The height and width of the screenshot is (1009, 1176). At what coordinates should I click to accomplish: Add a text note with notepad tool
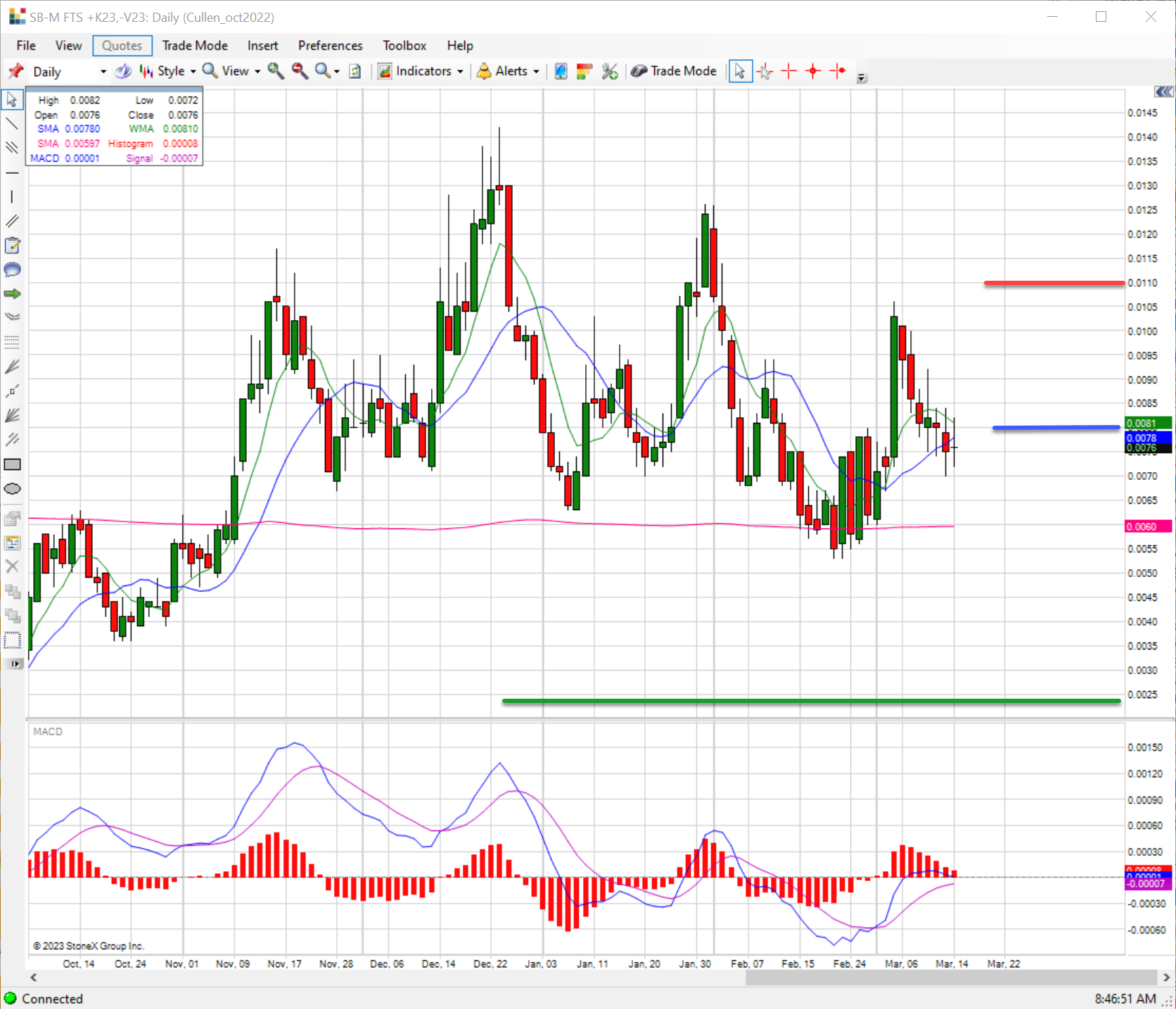pyautogui.click(x=12, y=246)
